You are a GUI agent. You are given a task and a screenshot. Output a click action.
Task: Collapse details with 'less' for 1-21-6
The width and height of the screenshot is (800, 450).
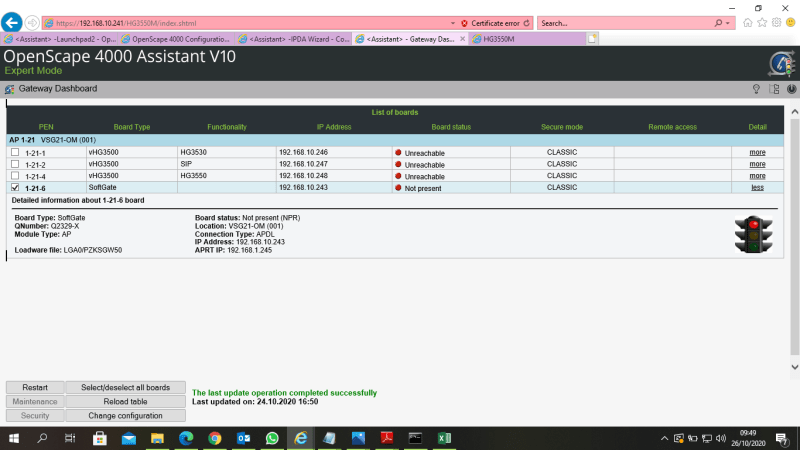pos(757,187)
